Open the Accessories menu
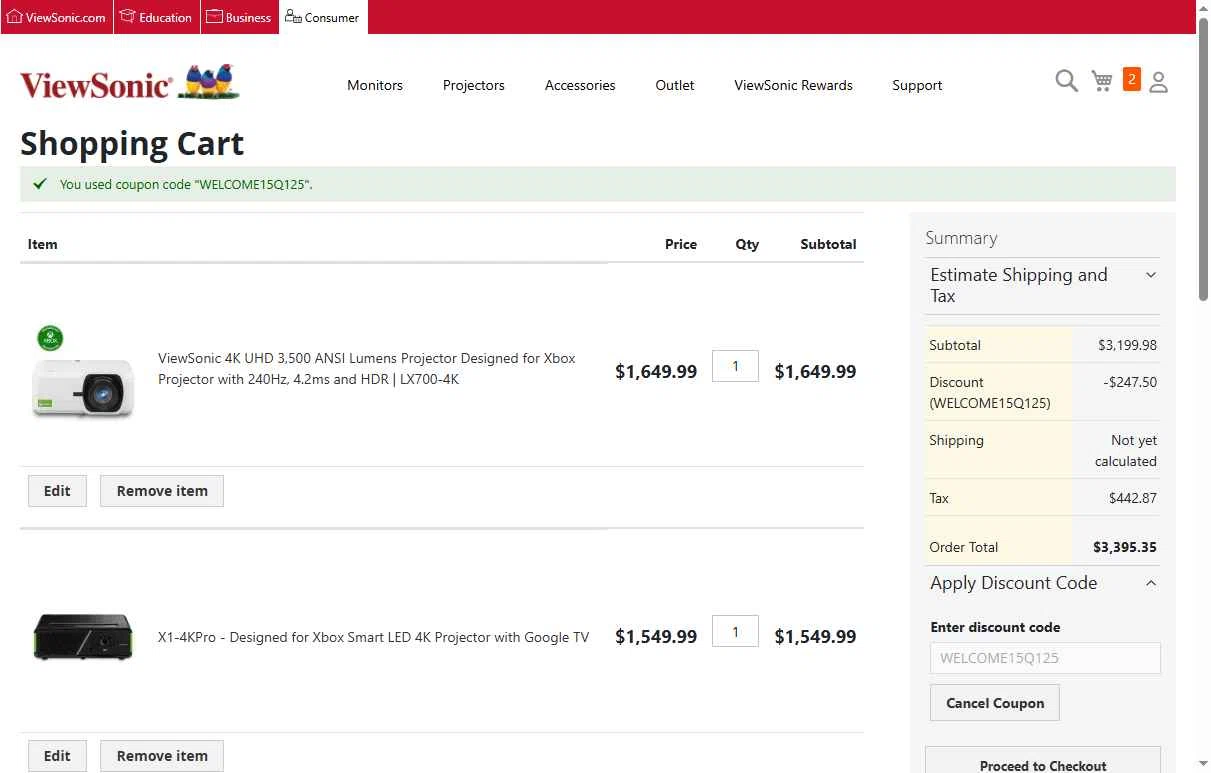Screen dimensions: 1211x773 580,85
